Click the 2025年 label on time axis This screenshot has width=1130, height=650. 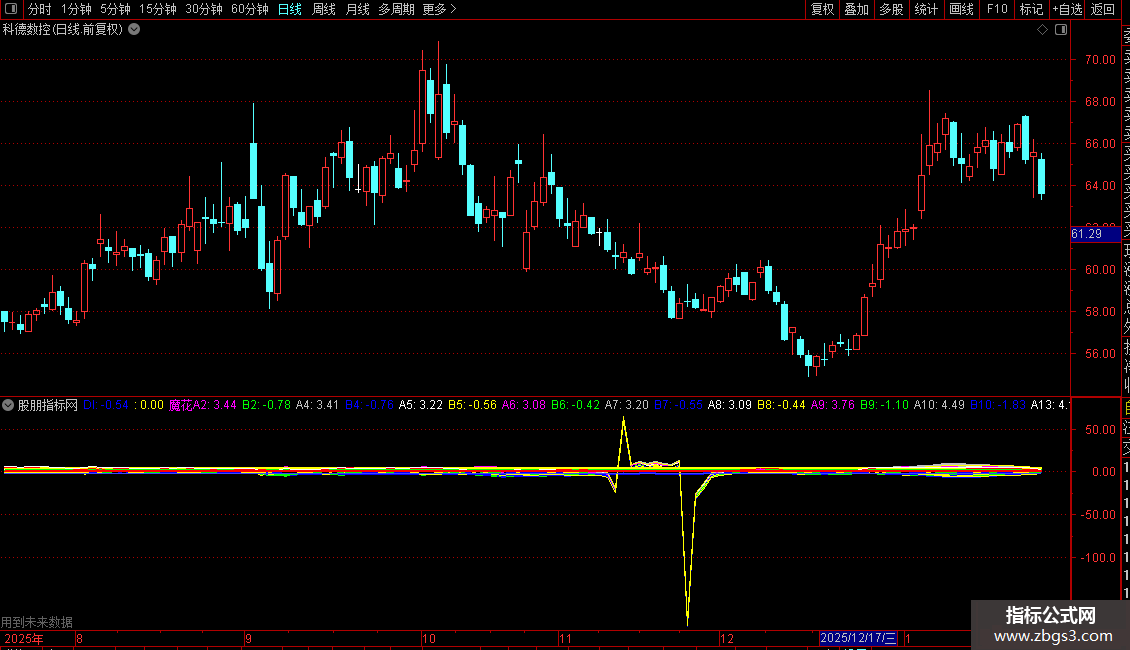click(24, 638)
